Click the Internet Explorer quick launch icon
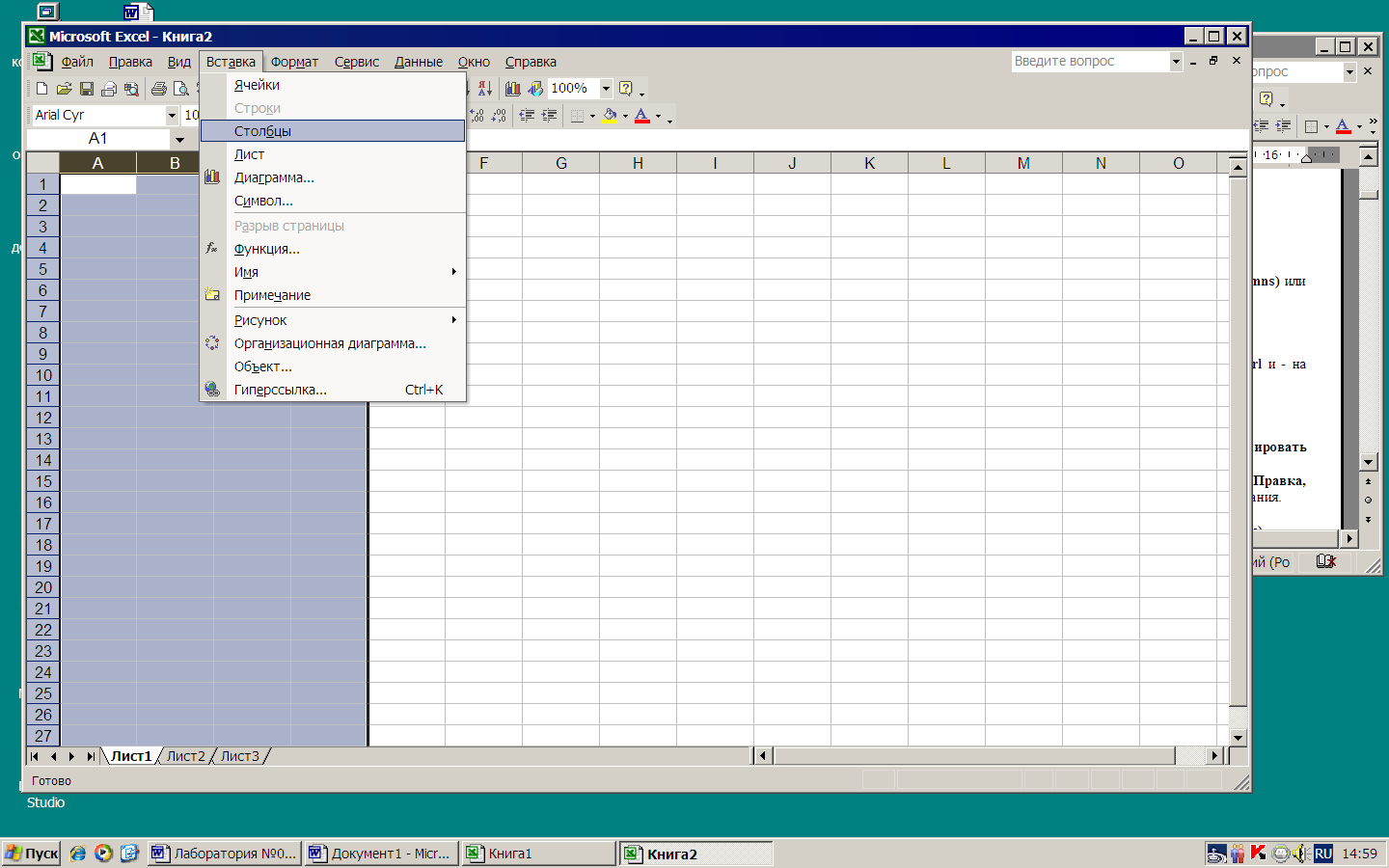 (78, 854)
